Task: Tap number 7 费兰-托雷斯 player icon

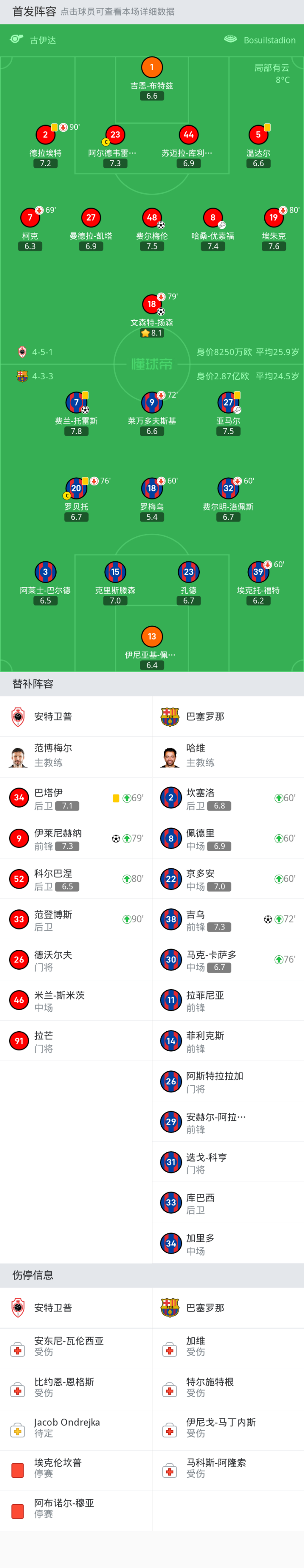Action: coord(76,403)
